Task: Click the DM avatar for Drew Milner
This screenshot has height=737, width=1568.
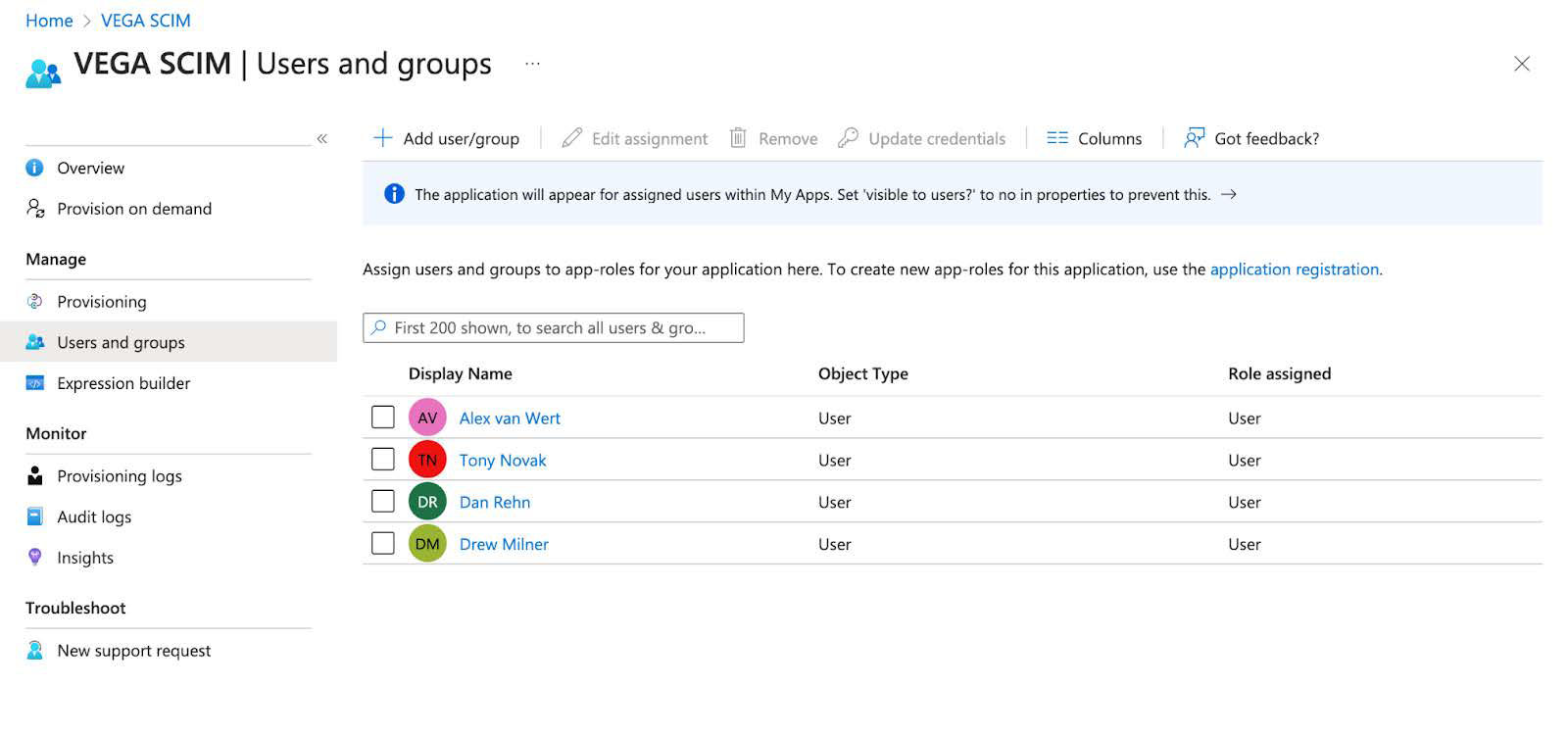Action: [x=427, y=544]
